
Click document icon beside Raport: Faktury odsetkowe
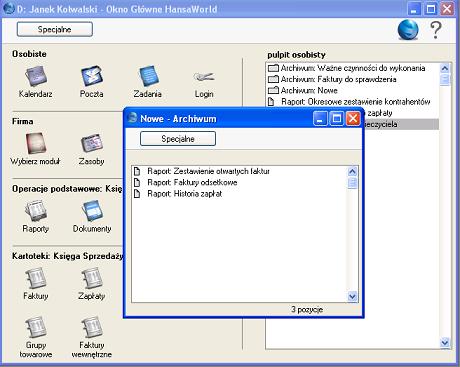pyautogui.click(x=137, y=183)
